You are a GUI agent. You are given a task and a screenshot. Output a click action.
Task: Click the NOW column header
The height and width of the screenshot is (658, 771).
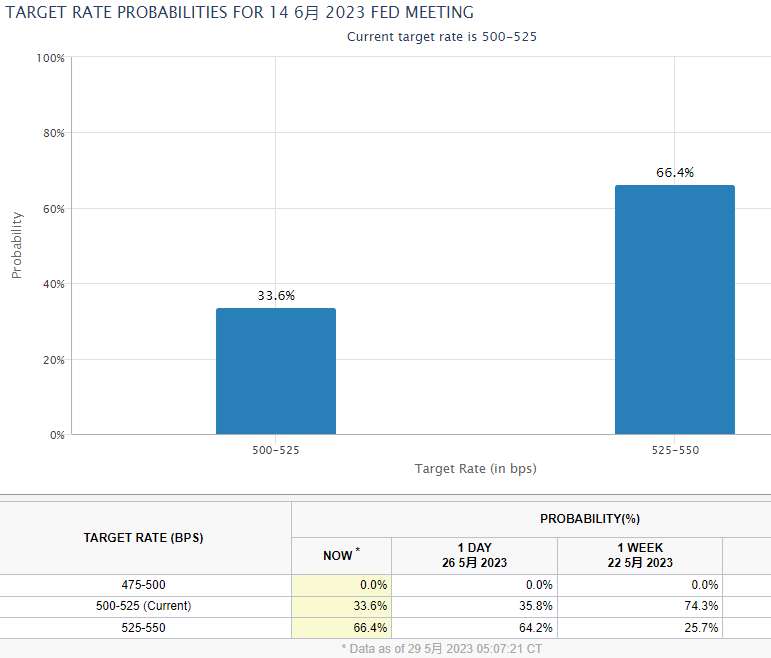point(341,555)
